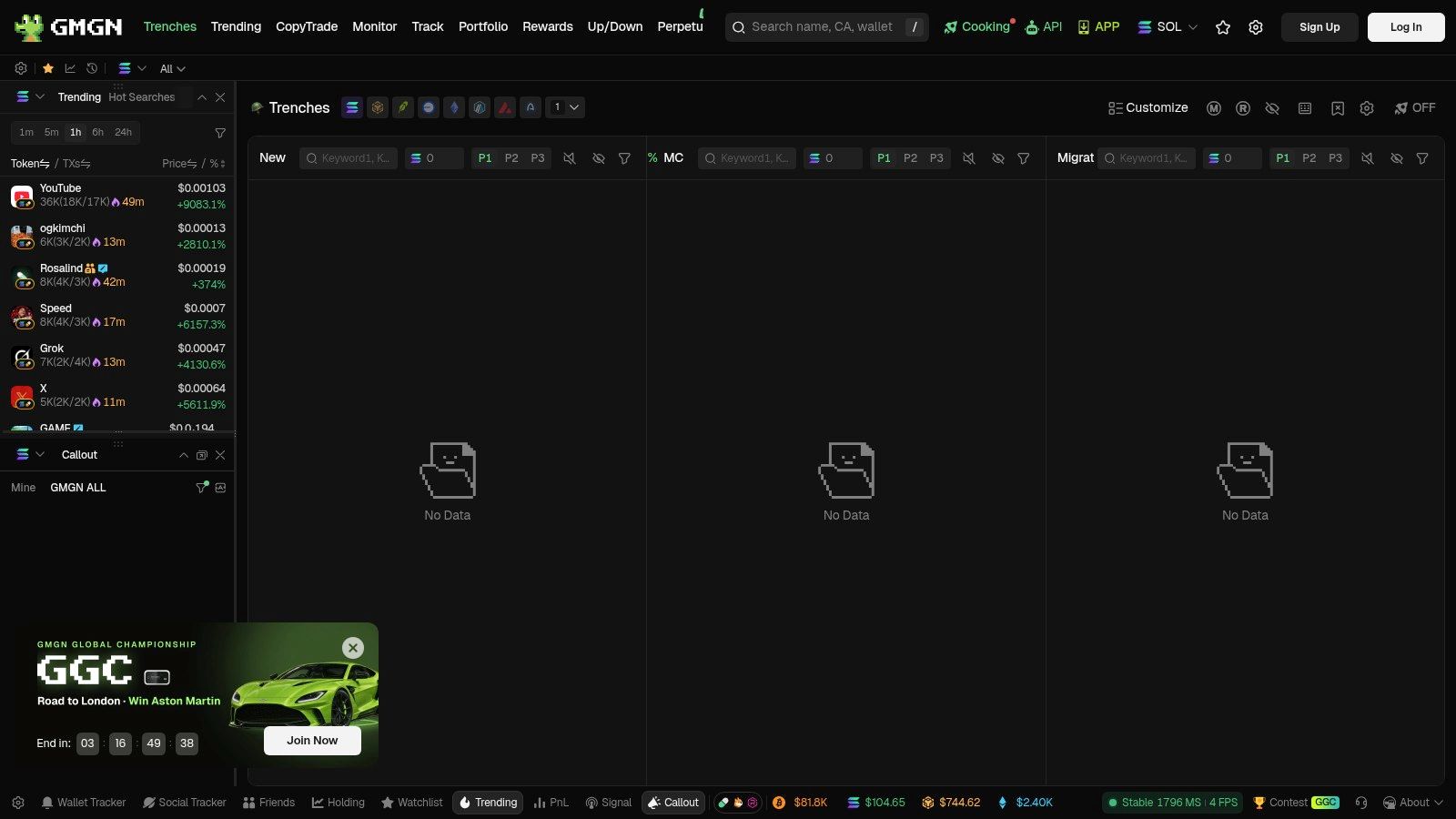Select the BNB chain icon in Trenches
Viewport: 1456px width, 819px height.
(x=378, y=107)
